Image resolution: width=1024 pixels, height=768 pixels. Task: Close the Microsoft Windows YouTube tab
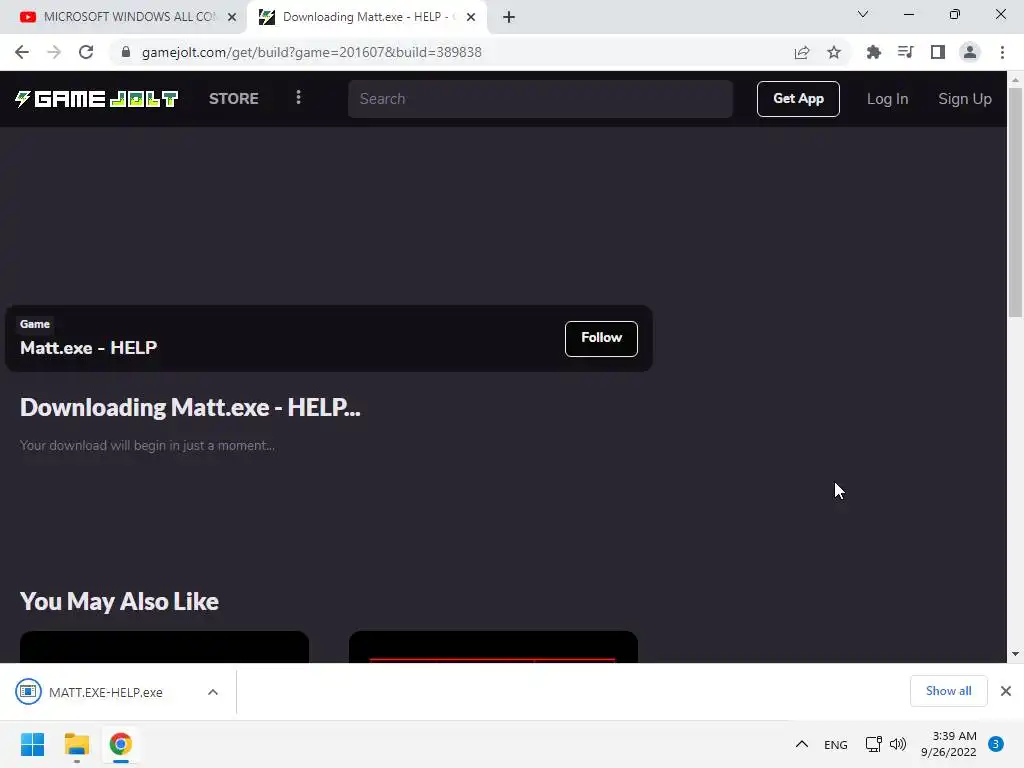tap(232, 17)
